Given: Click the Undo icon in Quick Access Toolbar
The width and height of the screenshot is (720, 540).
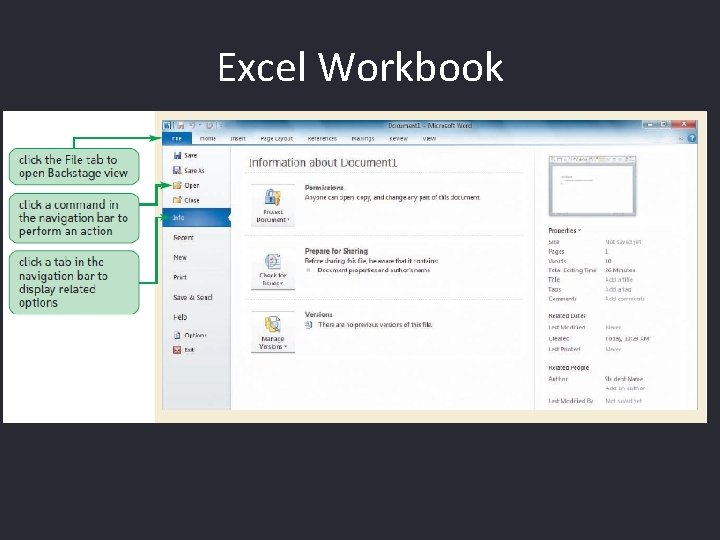Looking at the screenshot, I should pos(192,125).
